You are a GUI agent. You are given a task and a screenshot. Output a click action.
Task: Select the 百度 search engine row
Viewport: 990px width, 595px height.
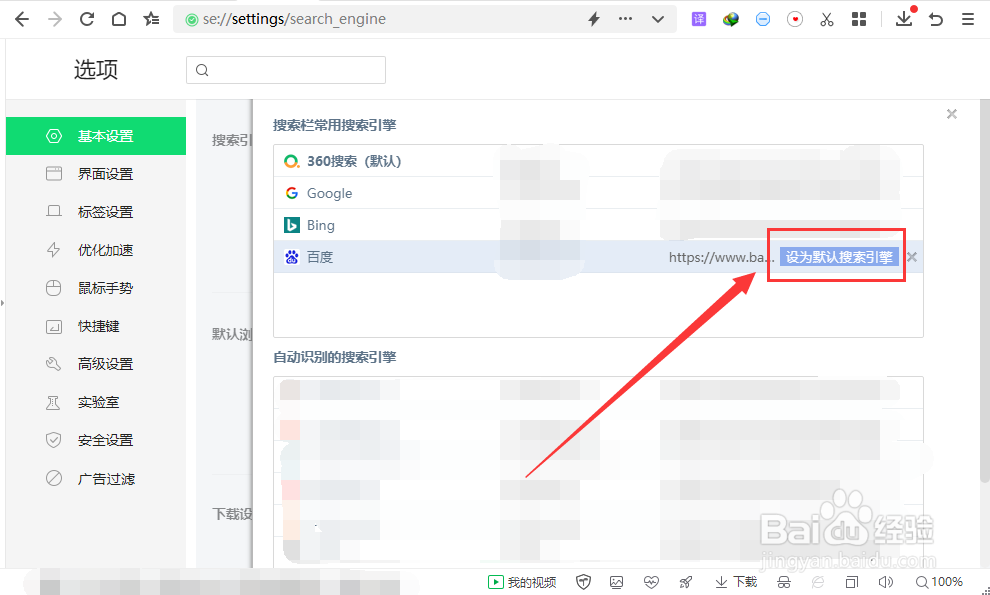coord(598,256)
